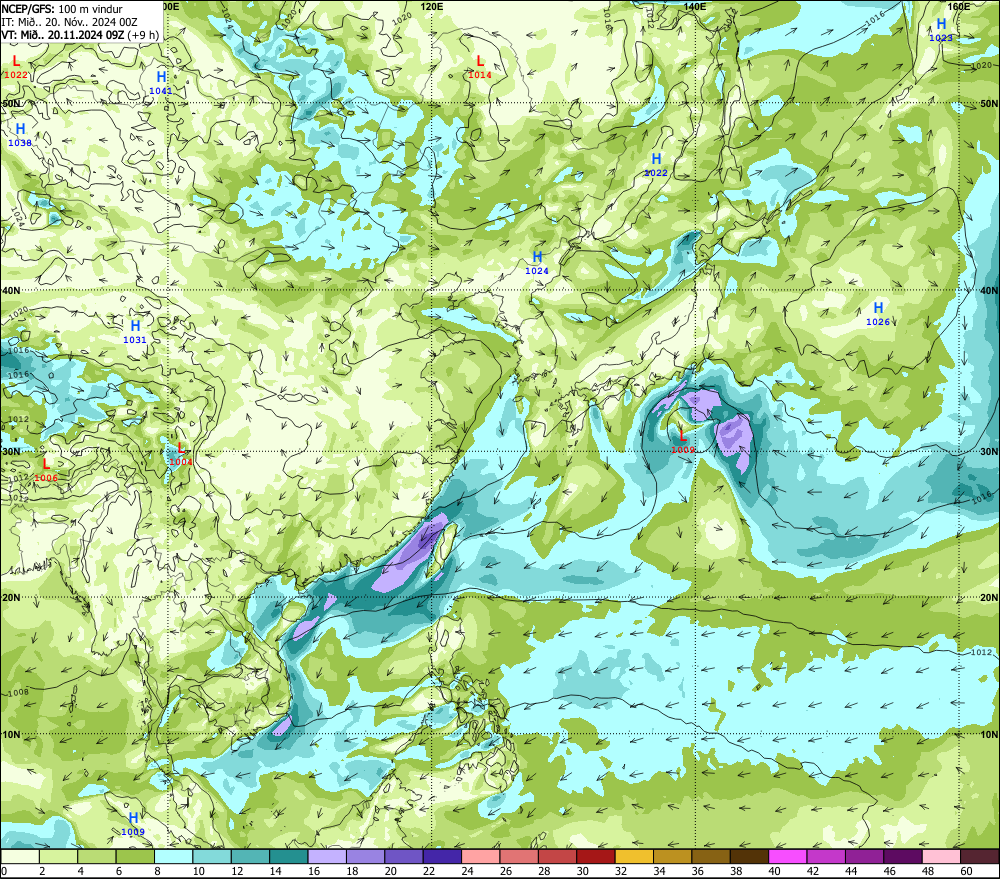The height and width of the screenshot is (879, 1000).
Task: Click the right-side 50N latitude label
Action: [989, 103]
